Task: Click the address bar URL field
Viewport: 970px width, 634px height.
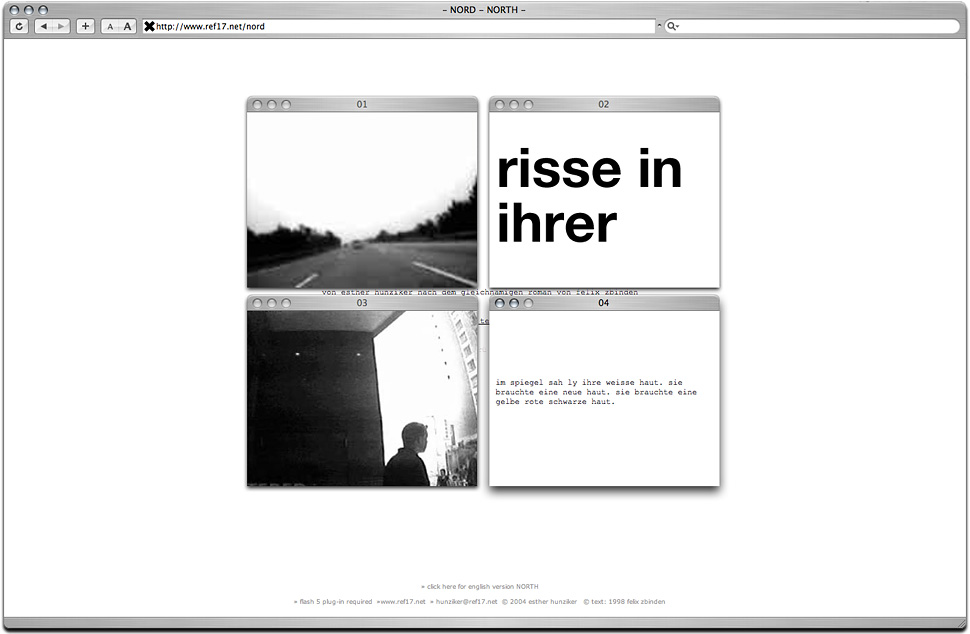Action: pyautogui.click(x=400, y=26)
